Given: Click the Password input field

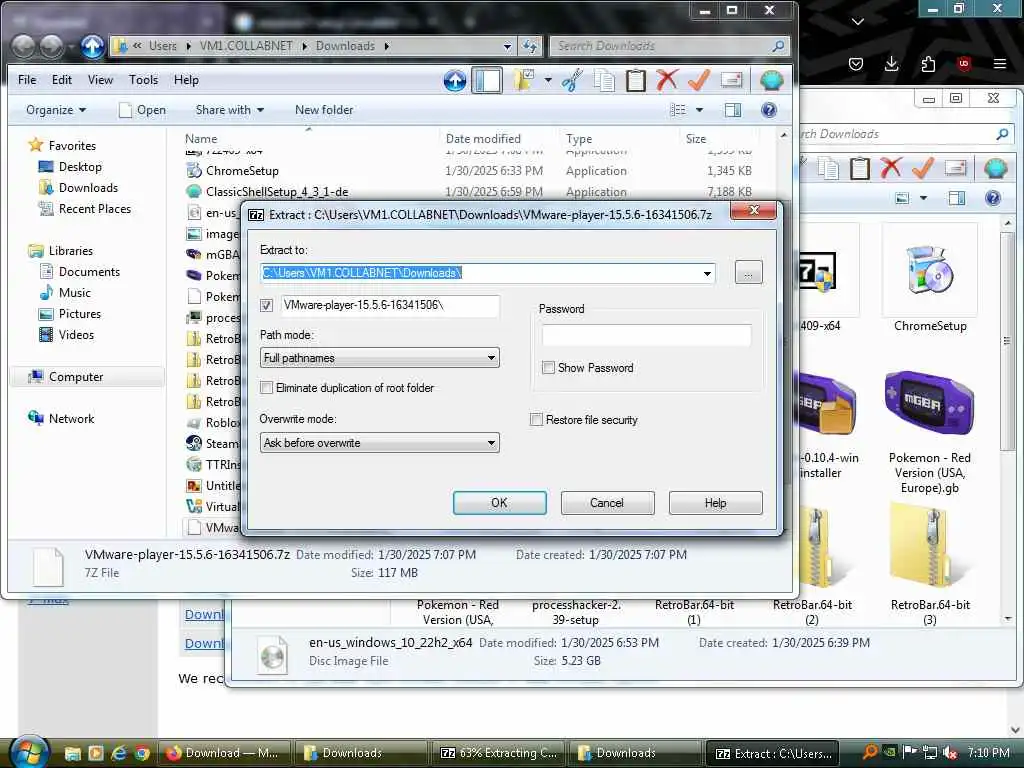Looking at the screenshot, I should point(647,335).
